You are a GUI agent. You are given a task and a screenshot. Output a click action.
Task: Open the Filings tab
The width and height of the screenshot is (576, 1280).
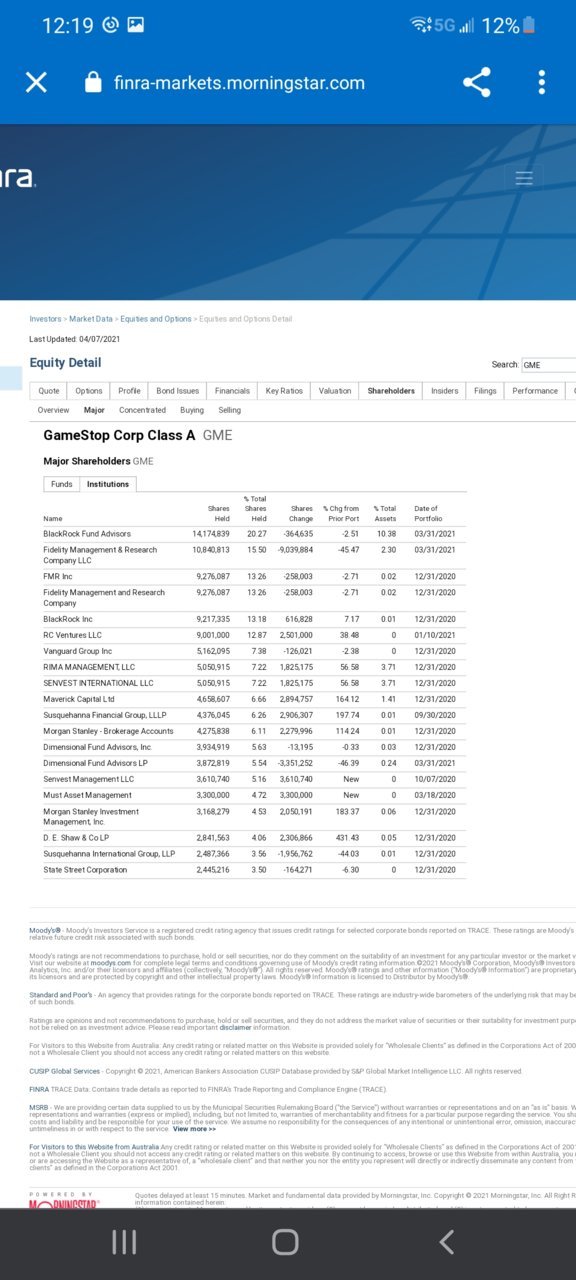click(485, 391)
